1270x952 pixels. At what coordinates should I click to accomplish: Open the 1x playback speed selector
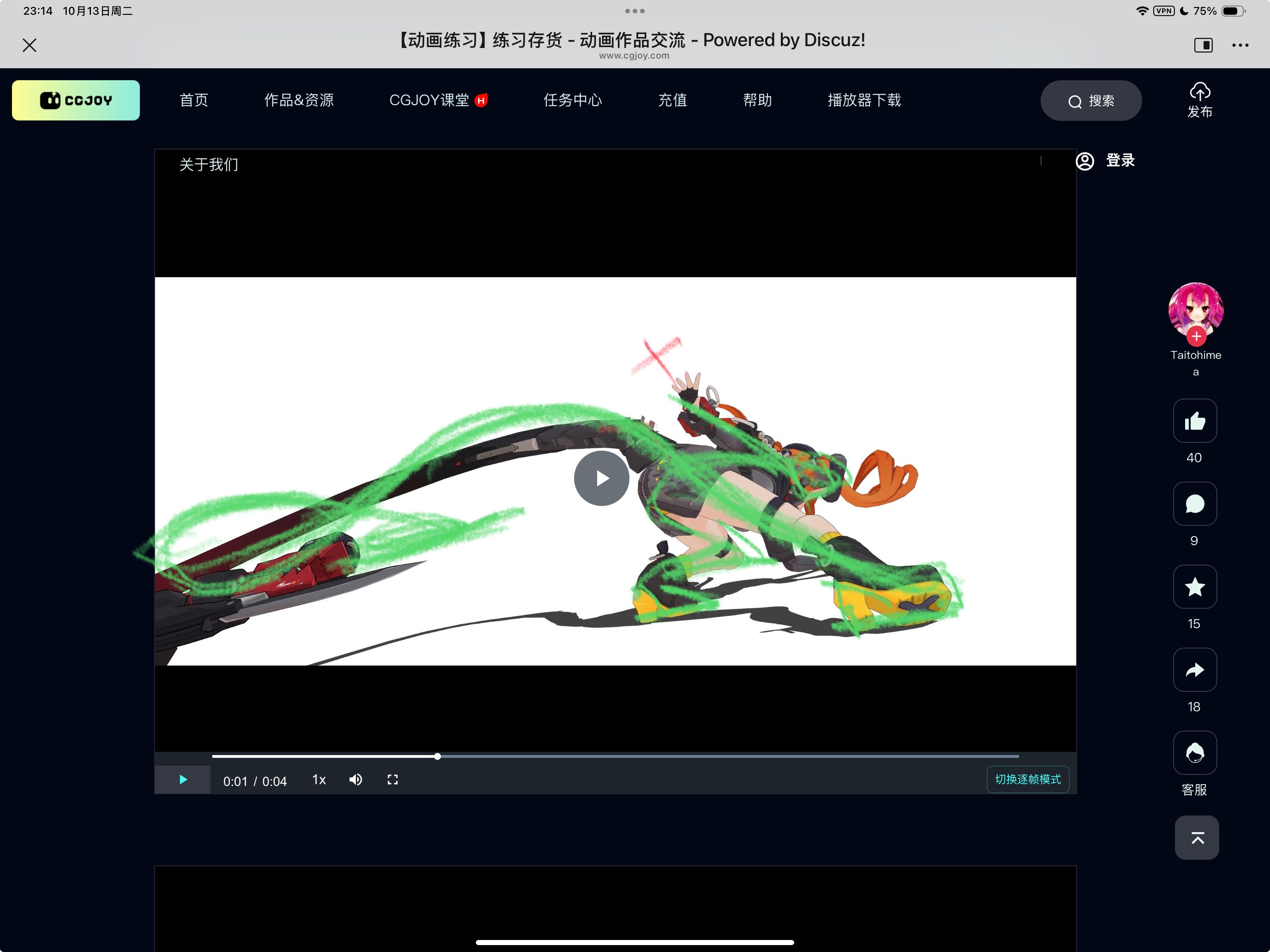(319, 780)
